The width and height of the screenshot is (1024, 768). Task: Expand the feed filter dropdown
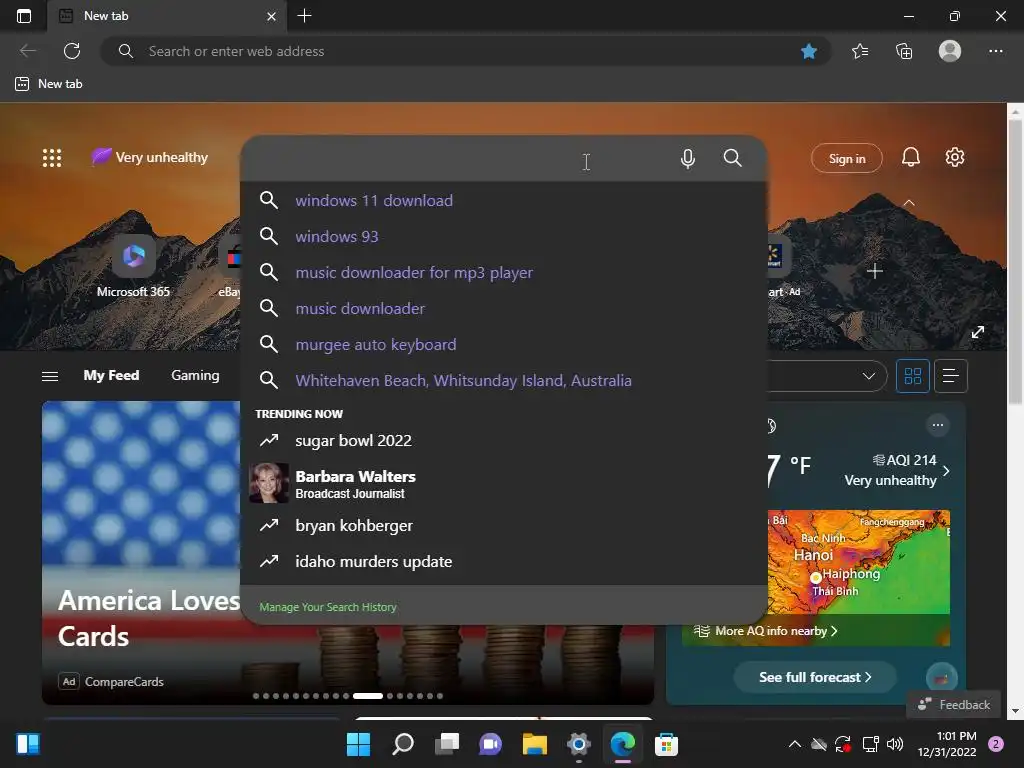click(869, 376)
